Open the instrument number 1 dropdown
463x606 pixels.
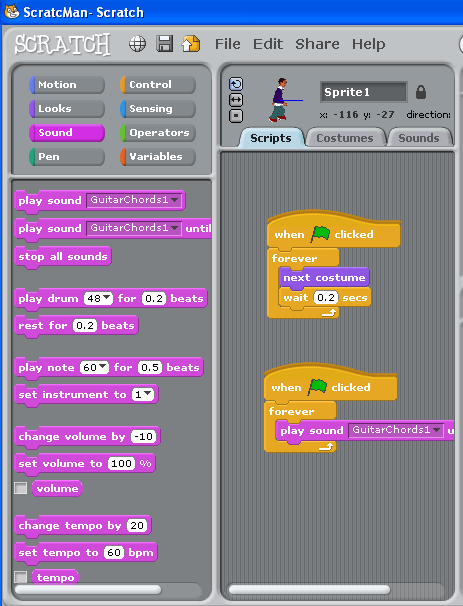click(x=143, y=394)
